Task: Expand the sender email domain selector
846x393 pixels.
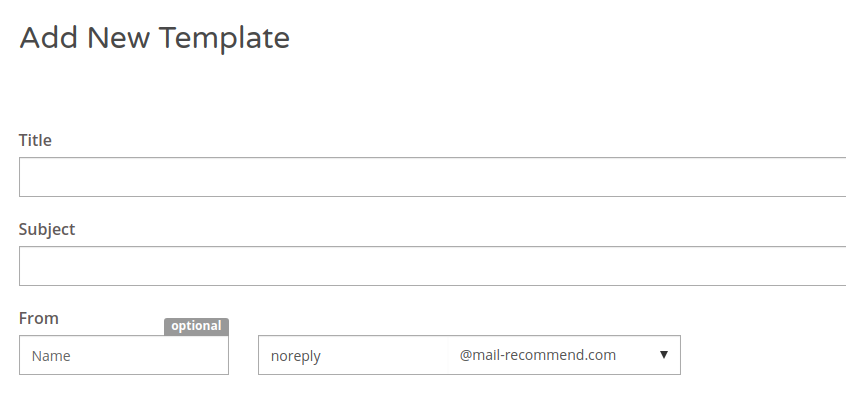Action: tap(564, 355)
